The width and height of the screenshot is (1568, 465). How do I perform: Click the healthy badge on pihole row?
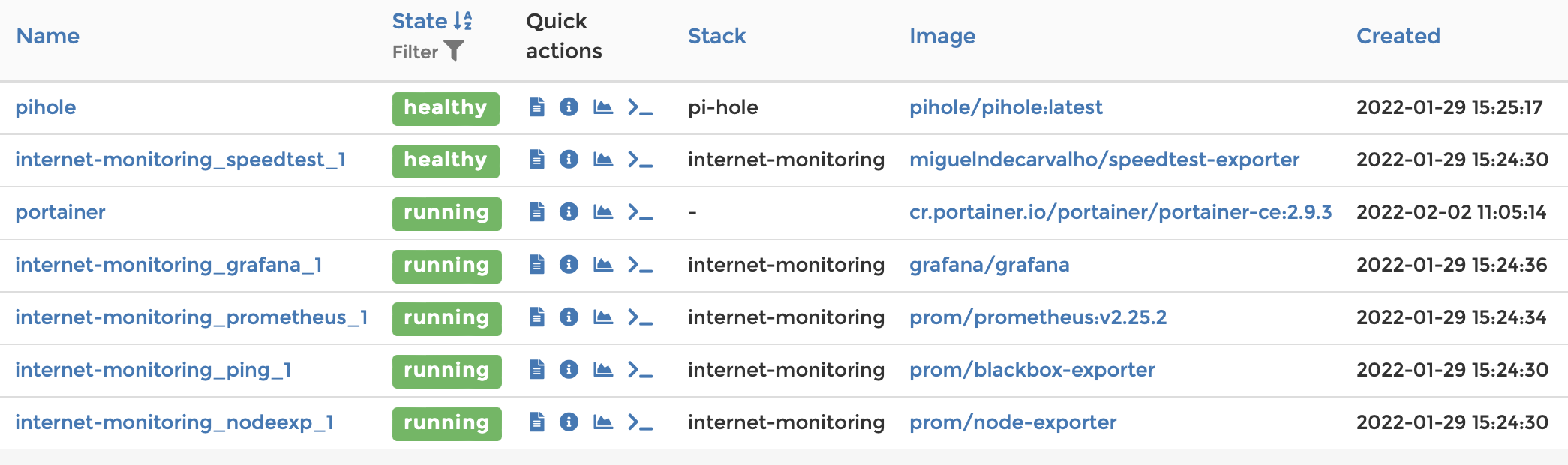tap(446, 107)
